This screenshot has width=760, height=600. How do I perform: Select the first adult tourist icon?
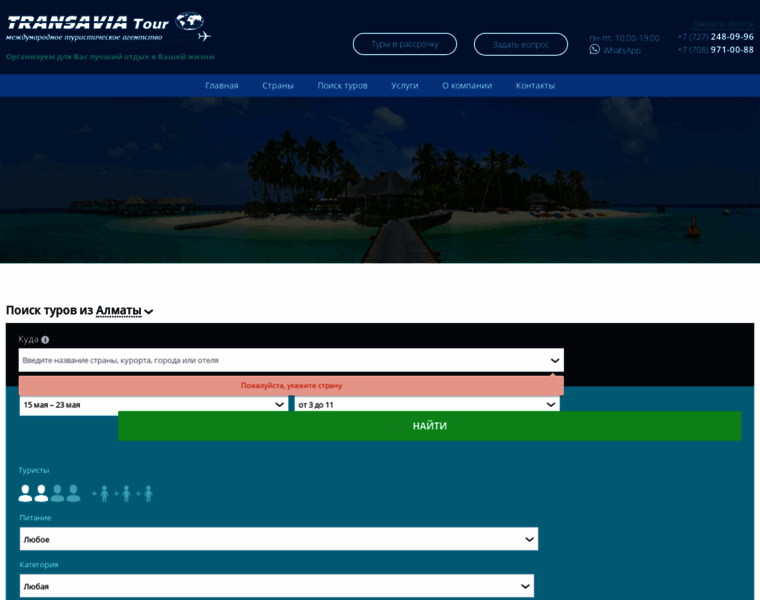tap(25, 493)
